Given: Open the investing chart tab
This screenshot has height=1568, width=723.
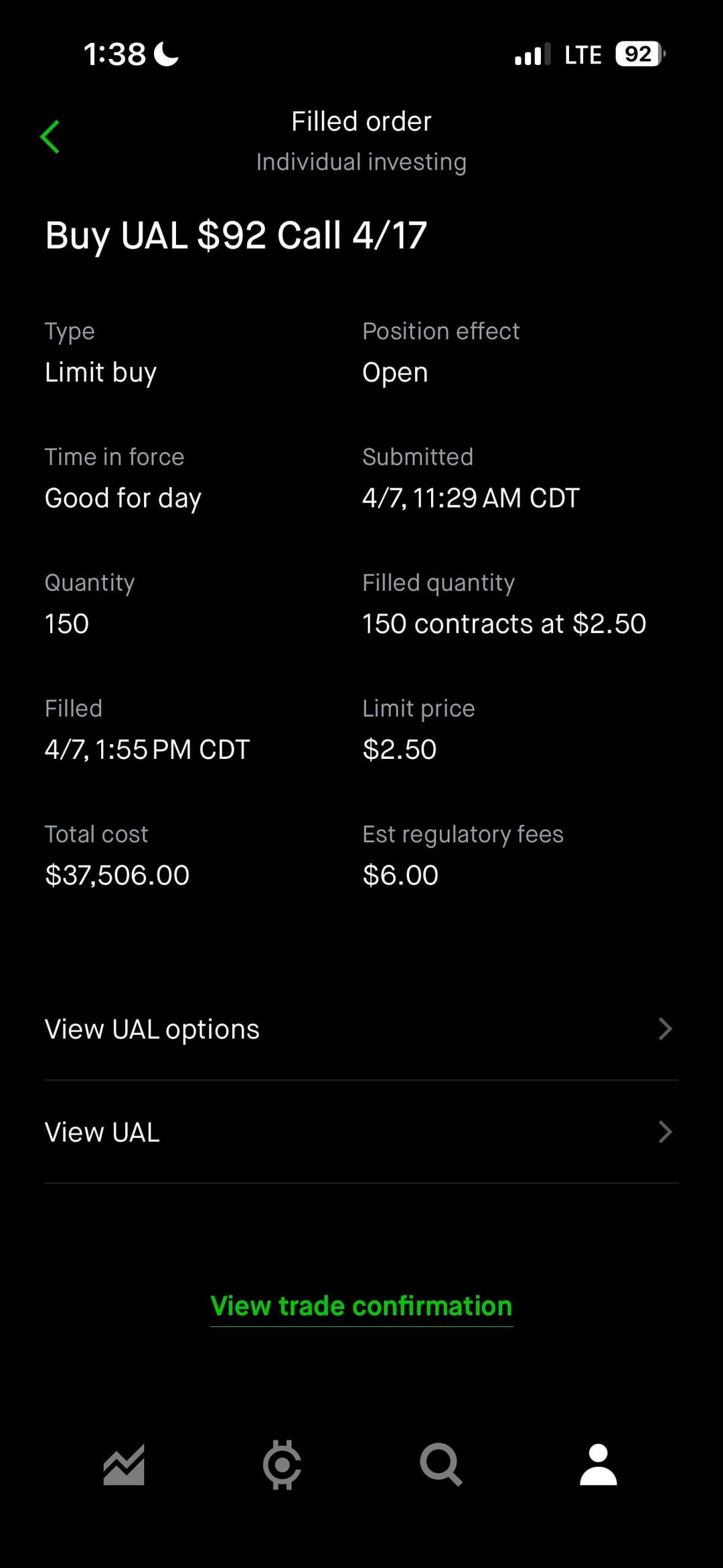Looking at the screenshot, I should [x=124, y=1465].
